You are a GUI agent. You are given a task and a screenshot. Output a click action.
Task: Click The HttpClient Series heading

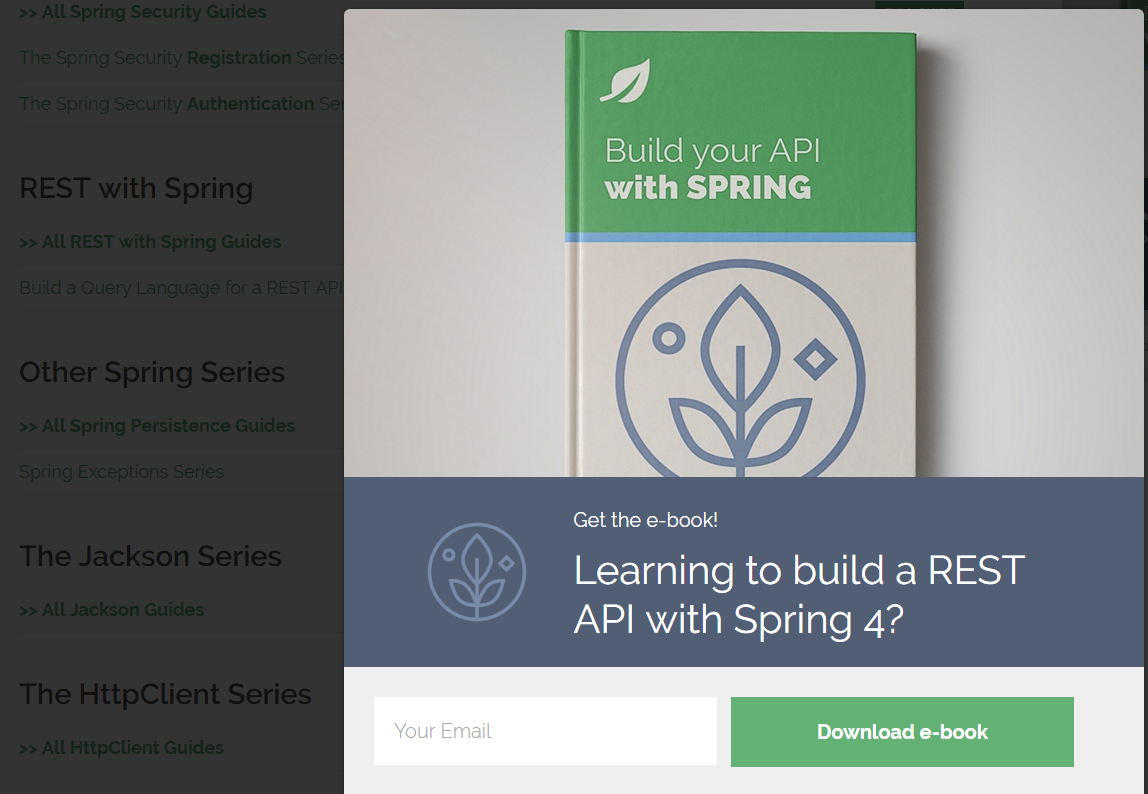pos(165,694)
